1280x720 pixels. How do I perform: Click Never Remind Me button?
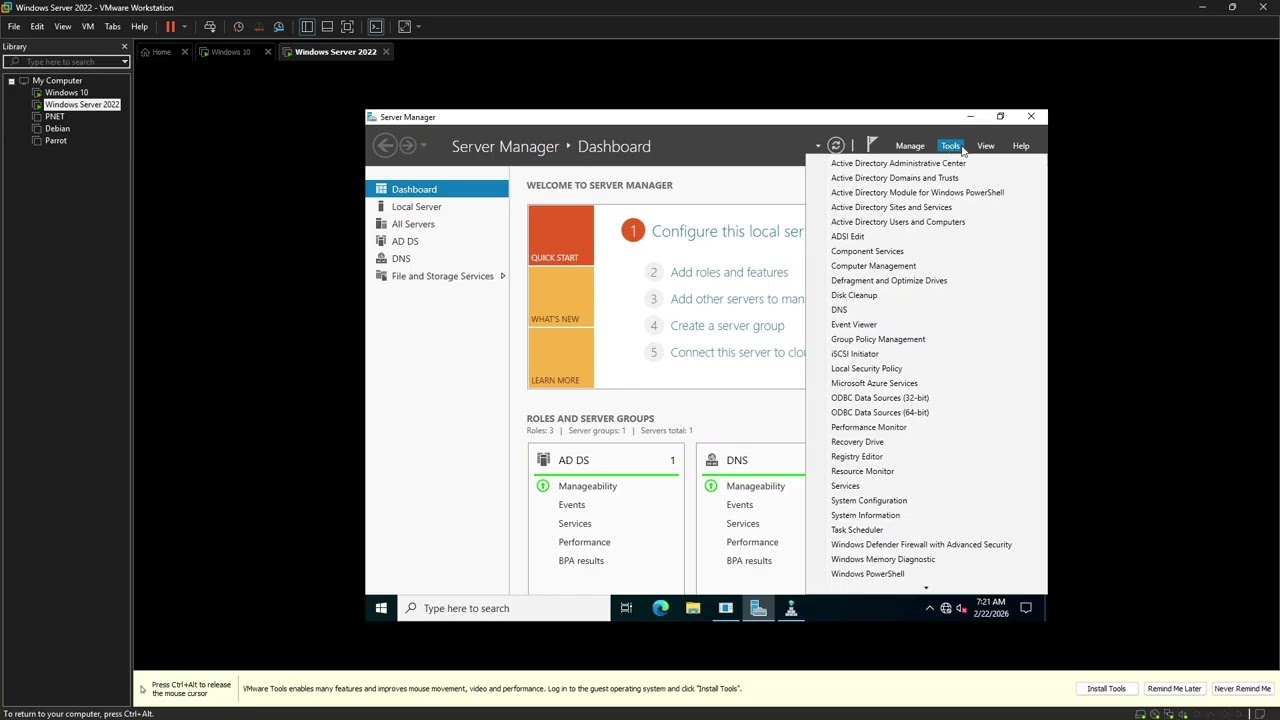click(x=1243, y=689)
